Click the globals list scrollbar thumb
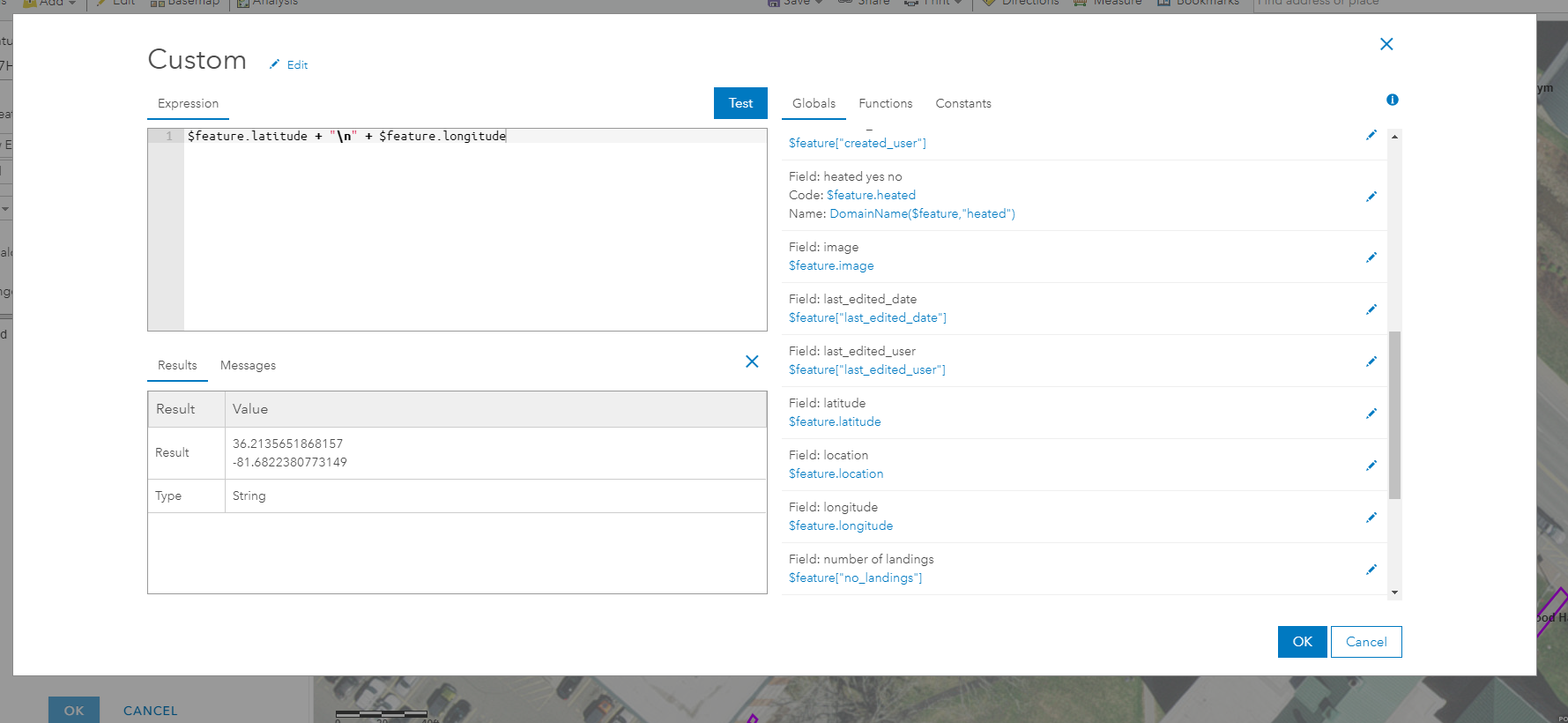This screenshot has width=1568, height=723. [1394, 415]
